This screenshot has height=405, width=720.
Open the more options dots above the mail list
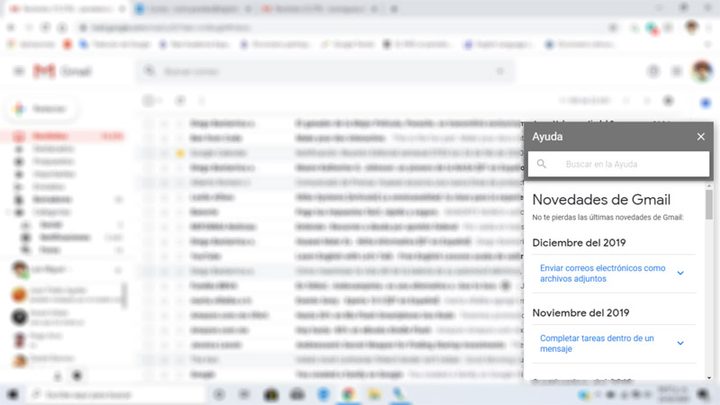click(202, 101)
